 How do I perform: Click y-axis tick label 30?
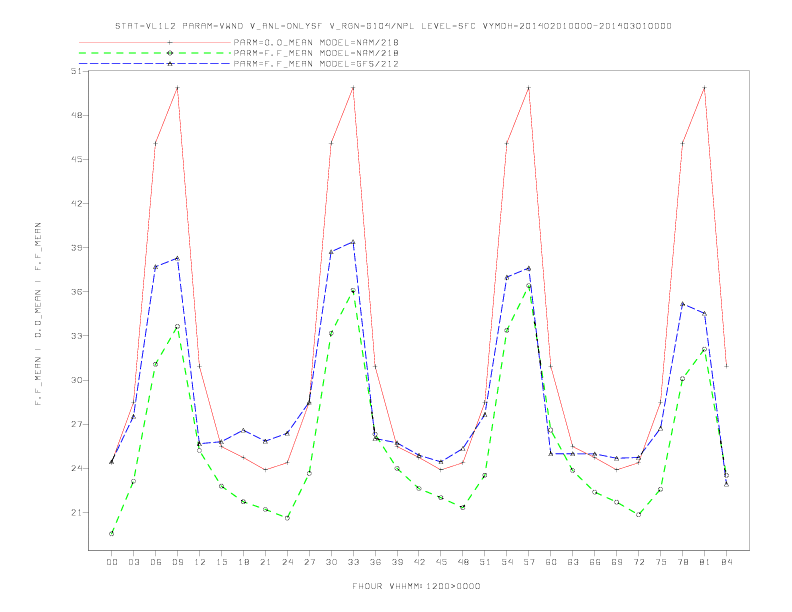pos(76,380)
